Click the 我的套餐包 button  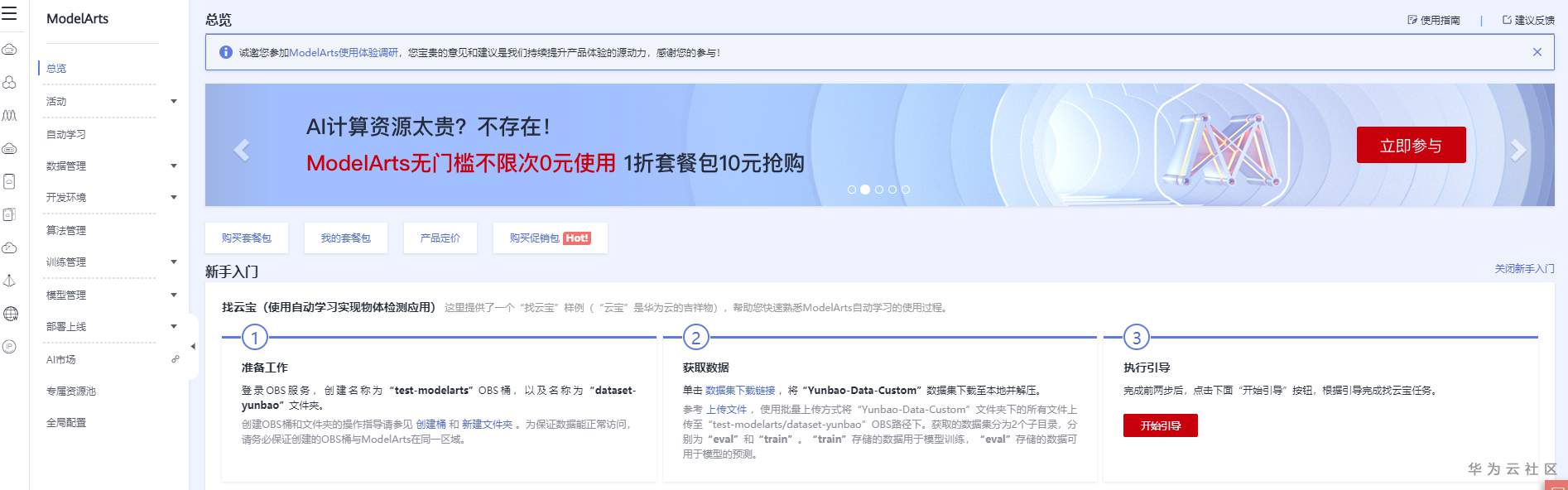(x=346, y=238)
